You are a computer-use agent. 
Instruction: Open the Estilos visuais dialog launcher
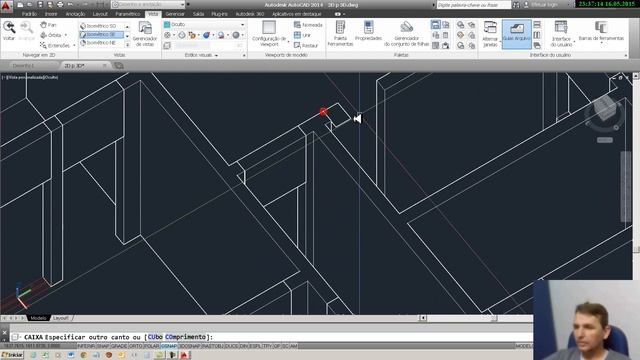(x=244, y=55)
